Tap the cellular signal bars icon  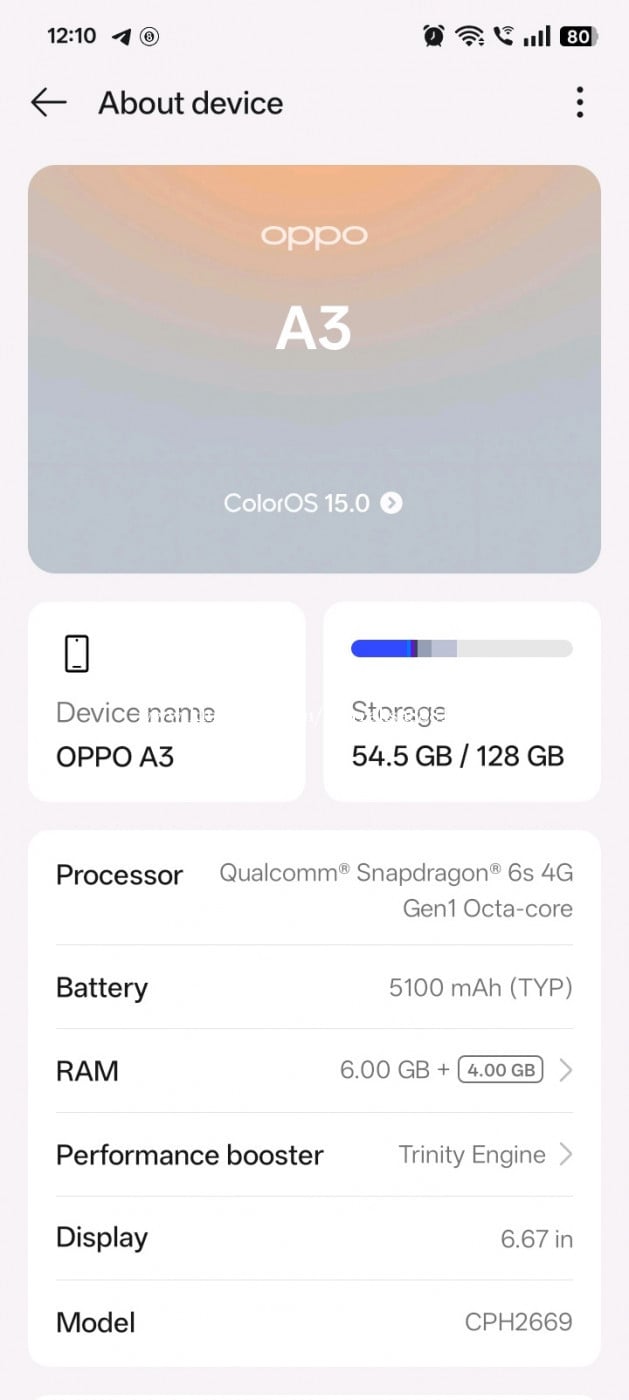(537, 36)
